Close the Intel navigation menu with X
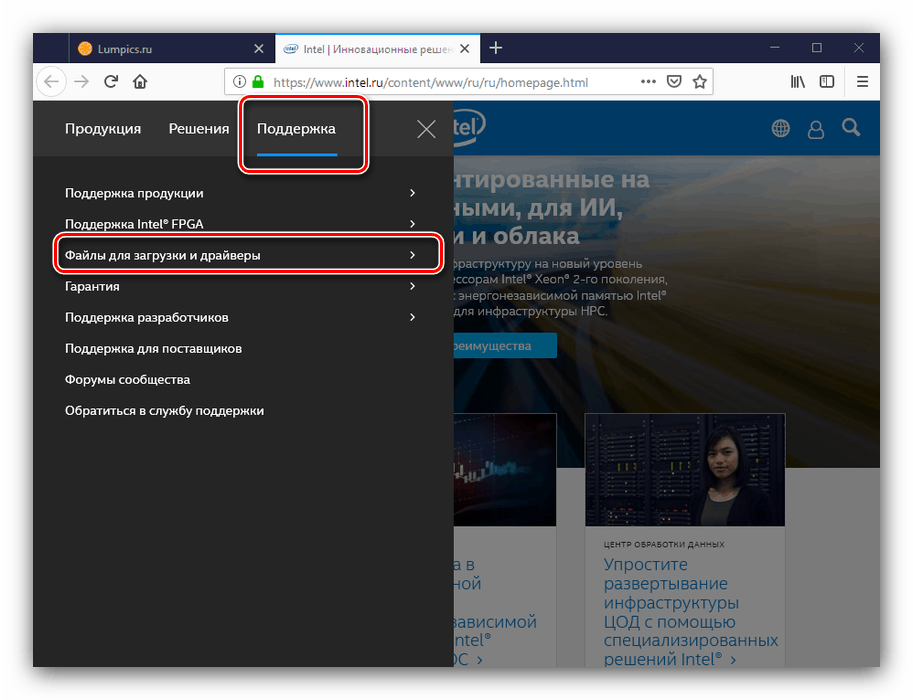The height and width of the screenshot is (700, 913). click(426, 129)
